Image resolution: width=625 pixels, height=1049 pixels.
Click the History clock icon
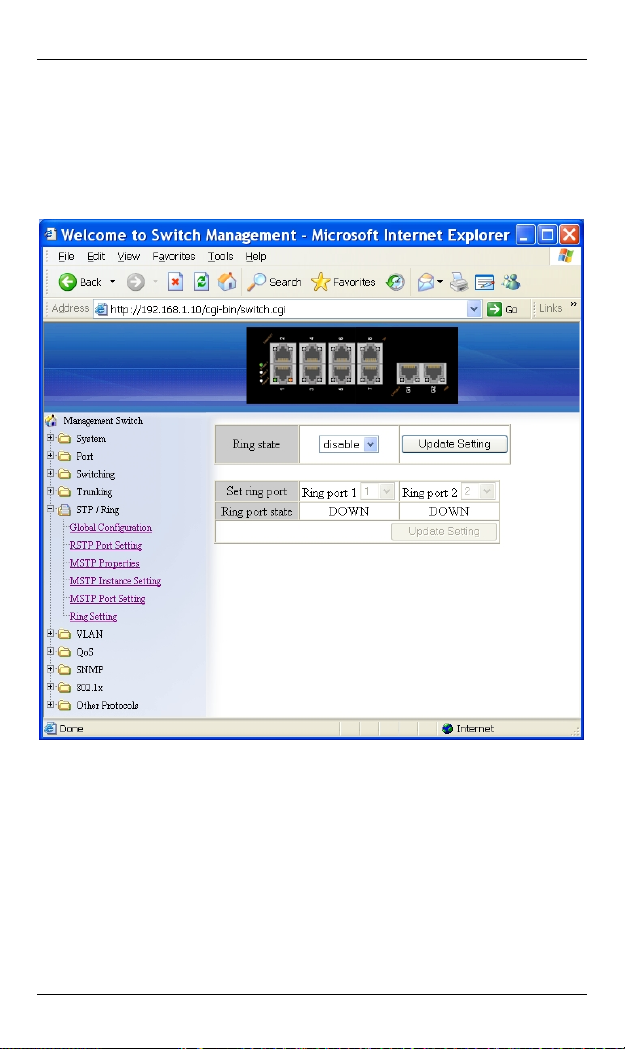[x=395, y=282]
